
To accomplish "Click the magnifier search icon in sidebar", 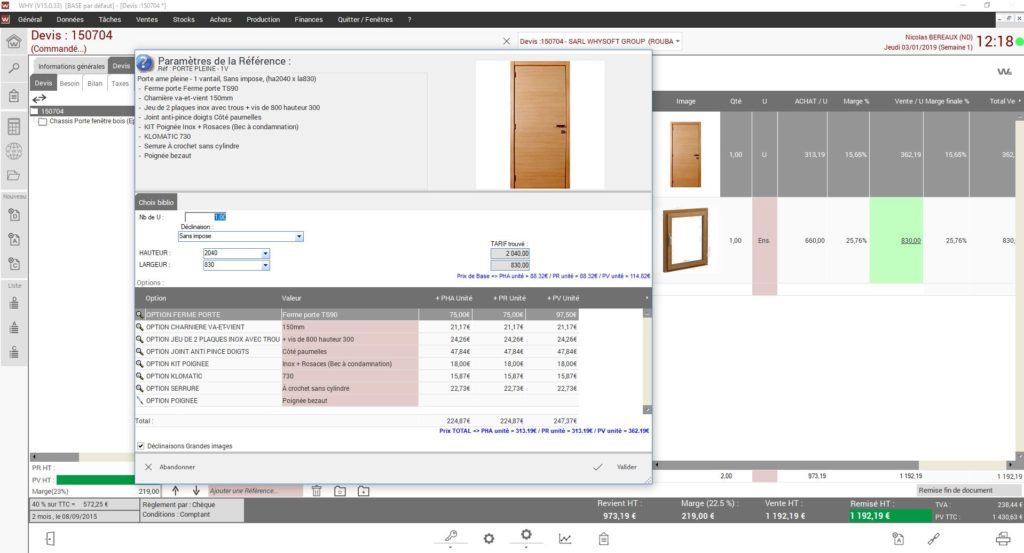I will (x=14, y=68).
